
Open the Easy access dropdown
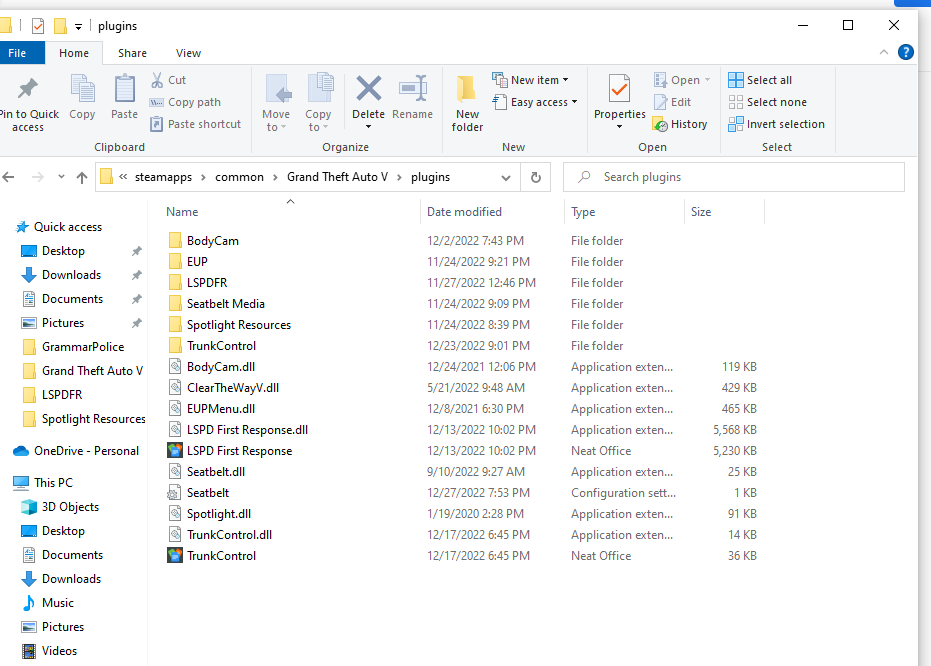click(537, 102)
